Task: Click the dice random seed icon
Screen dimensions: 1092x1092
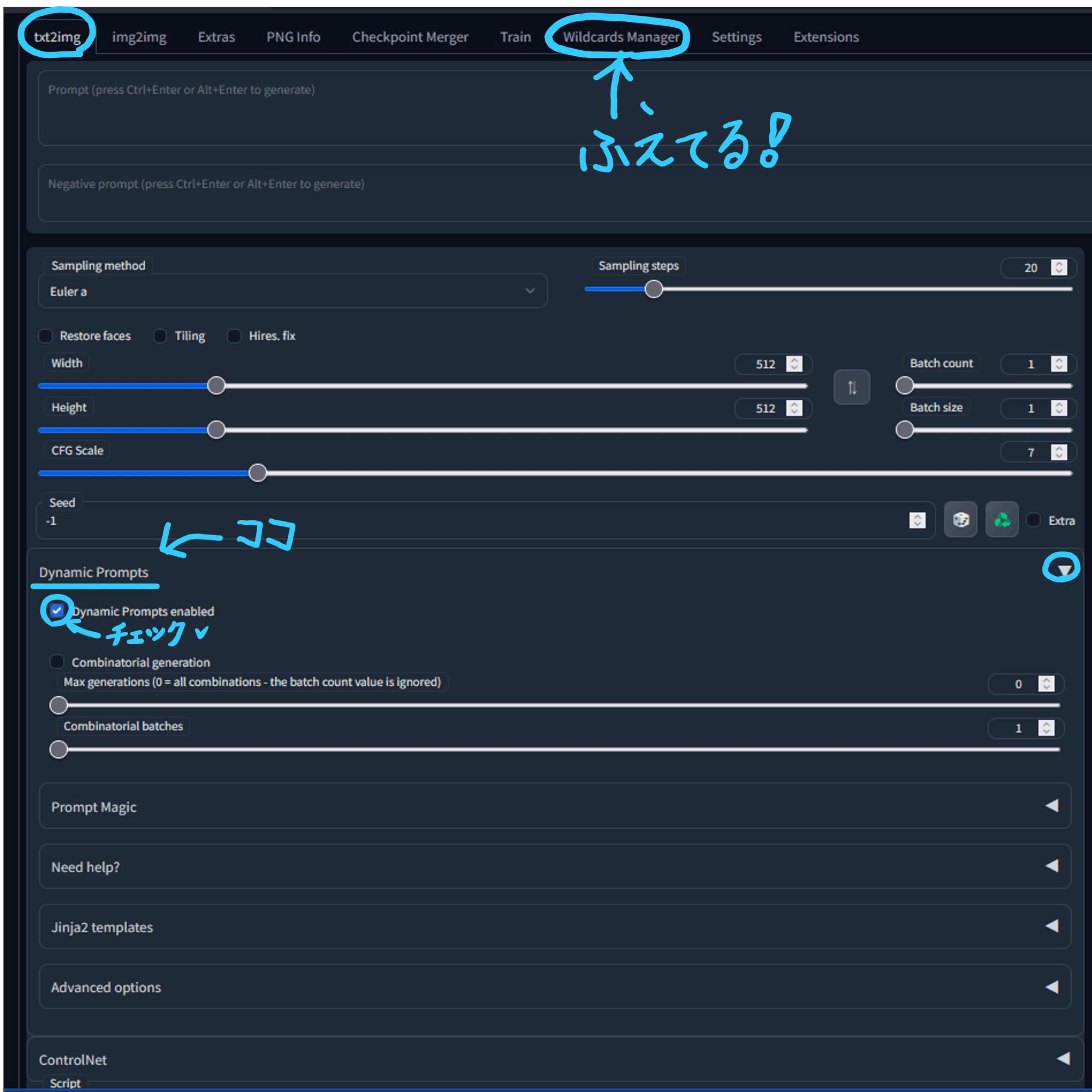Action: (x=960, y=519)
